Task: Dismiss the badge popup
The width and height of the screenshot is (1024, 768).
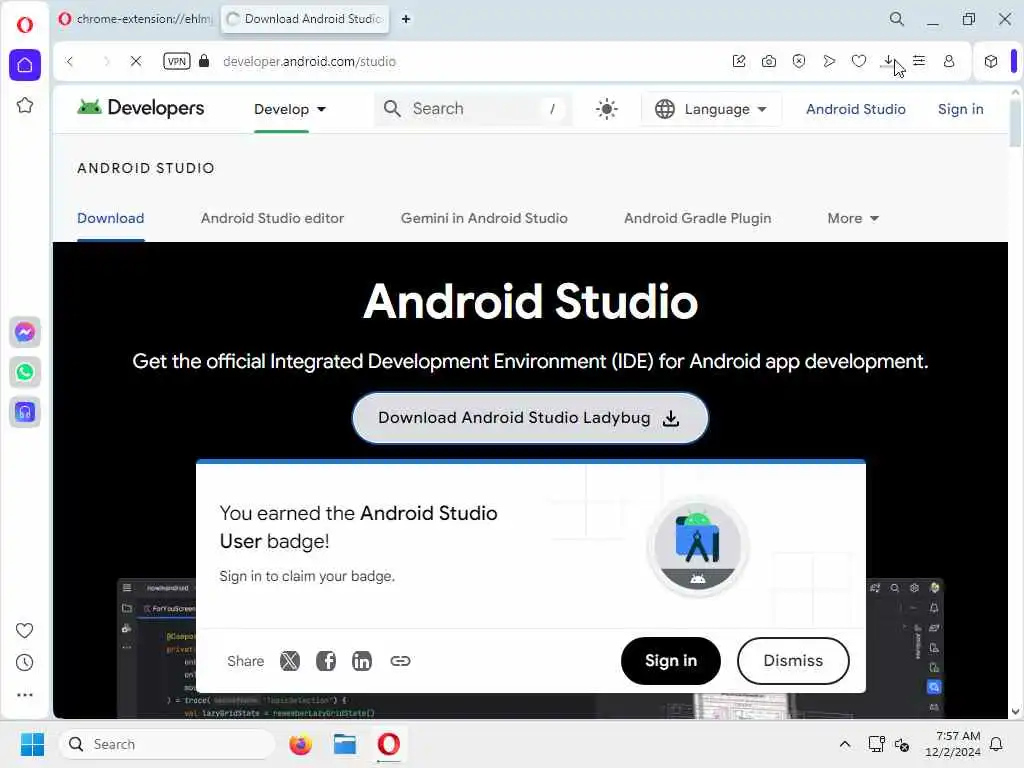Action: 793,661
